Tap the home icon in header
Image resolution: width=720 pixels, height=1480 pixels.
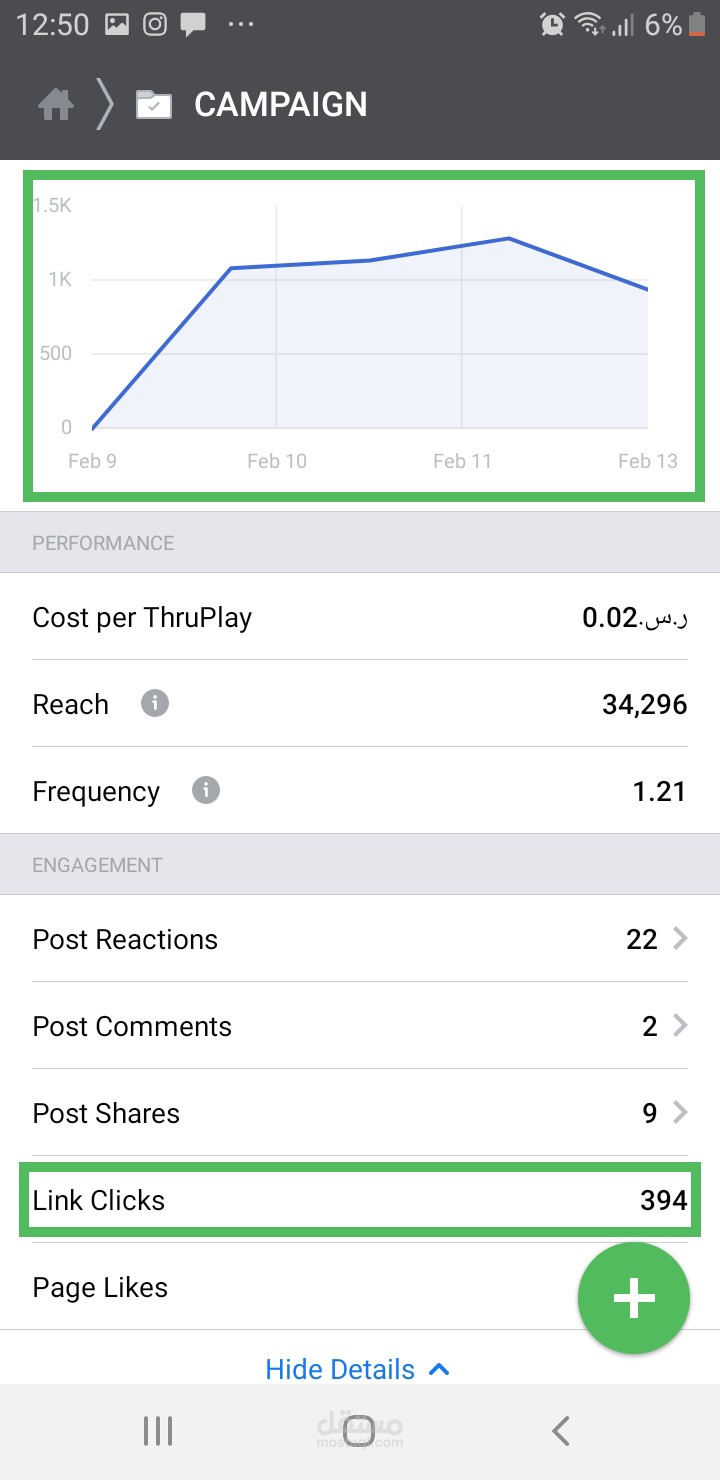point(56,105)
